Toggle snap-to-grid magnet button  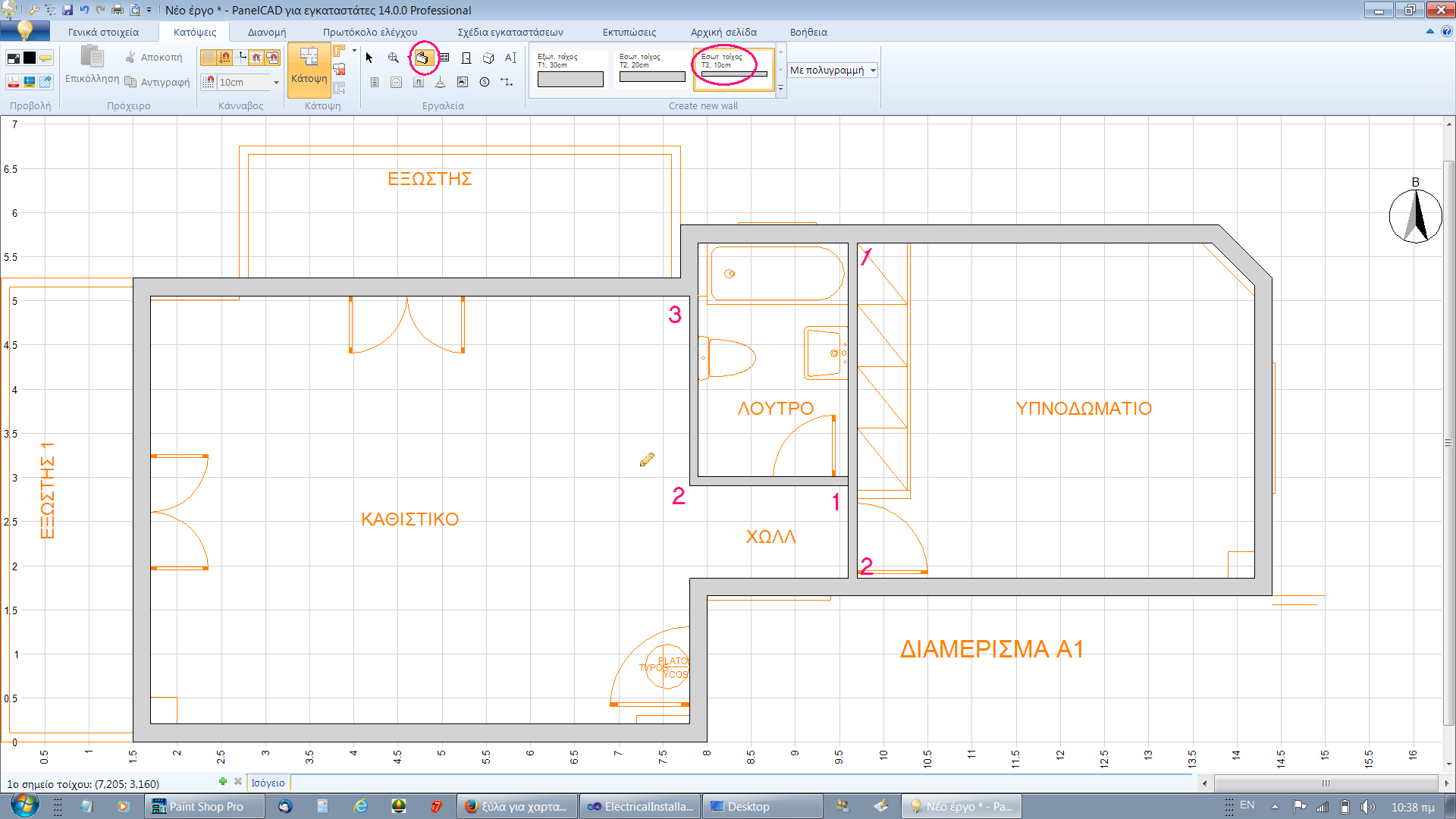coord(224,58)
